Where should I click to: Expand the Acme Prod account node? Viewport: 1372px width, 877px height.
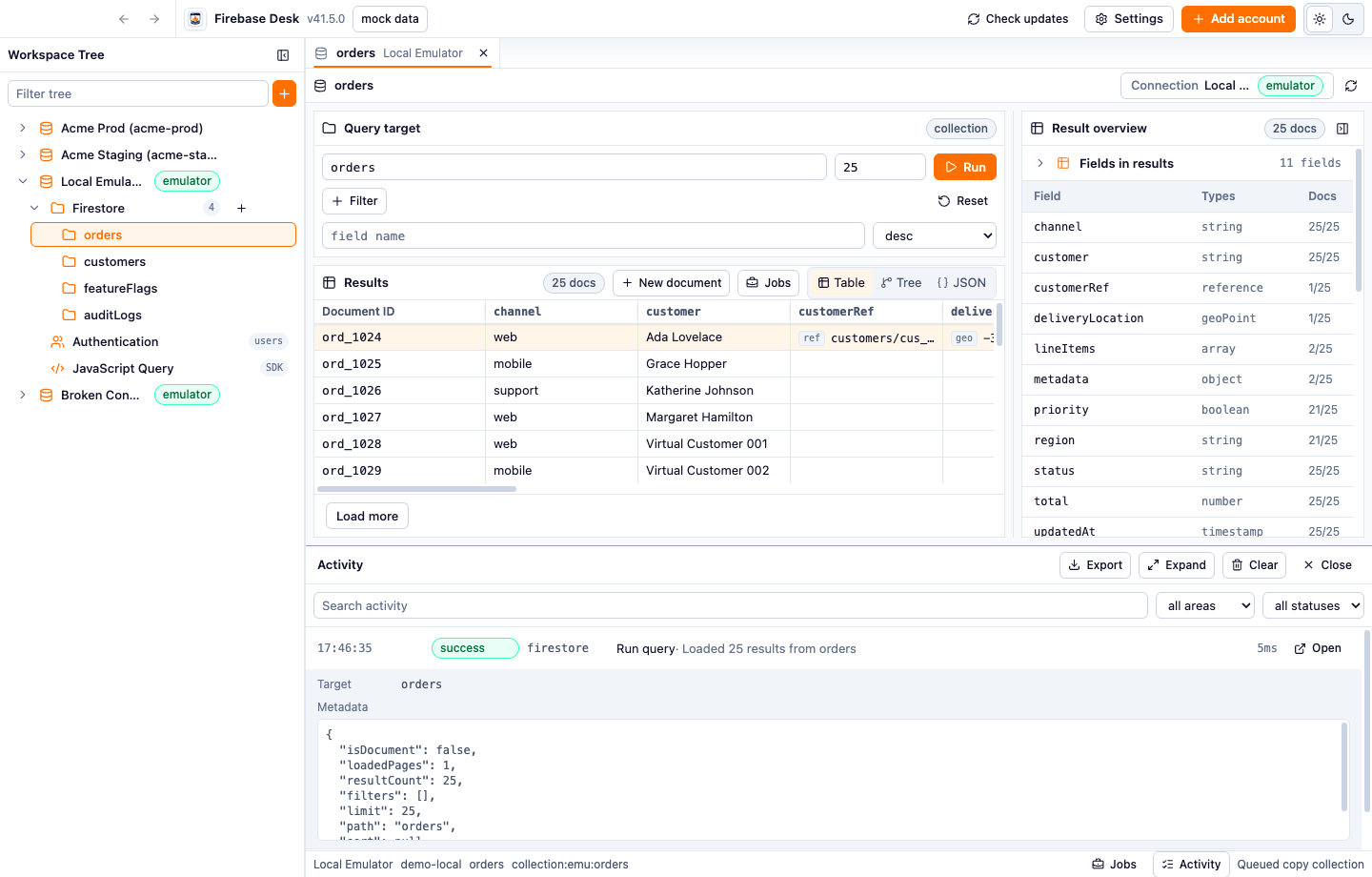point(23,128)
